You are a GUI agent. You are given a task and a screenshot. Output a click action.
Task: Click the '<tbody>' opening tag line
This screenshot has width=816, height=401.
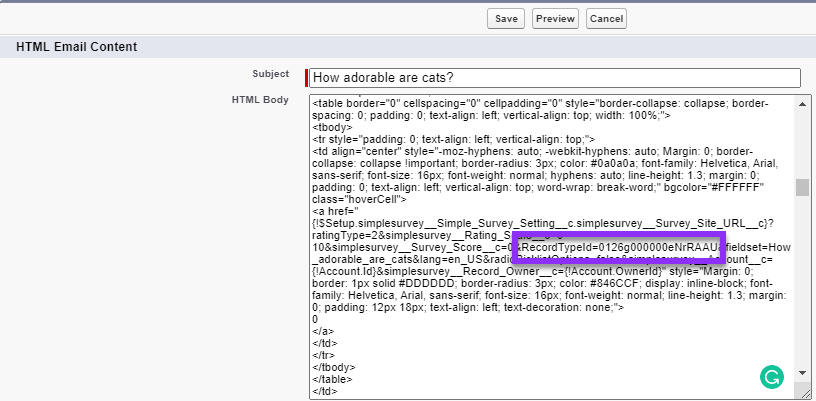coord(333,127)
